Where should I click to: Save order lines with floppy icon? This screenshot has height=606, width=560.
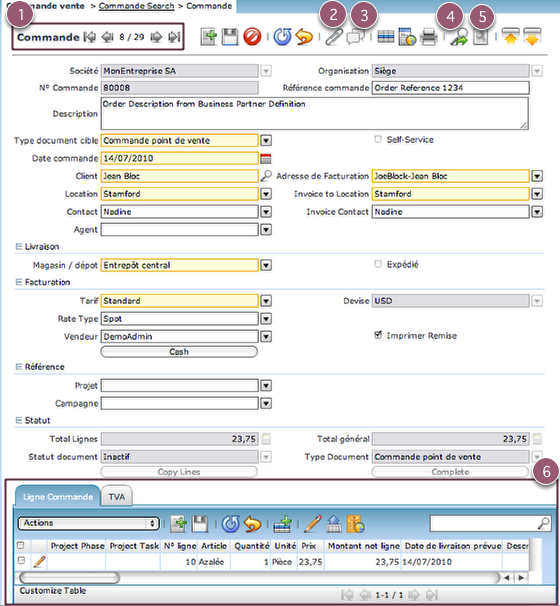pos(200,524)
